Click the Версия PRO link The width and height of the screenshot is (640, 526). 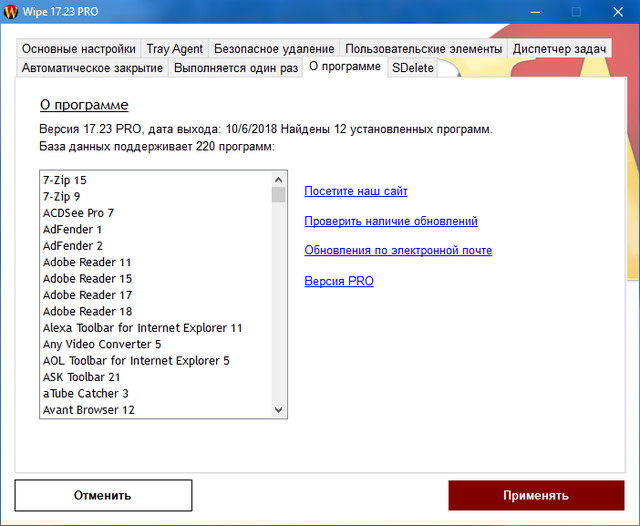[x=339, y=281]
